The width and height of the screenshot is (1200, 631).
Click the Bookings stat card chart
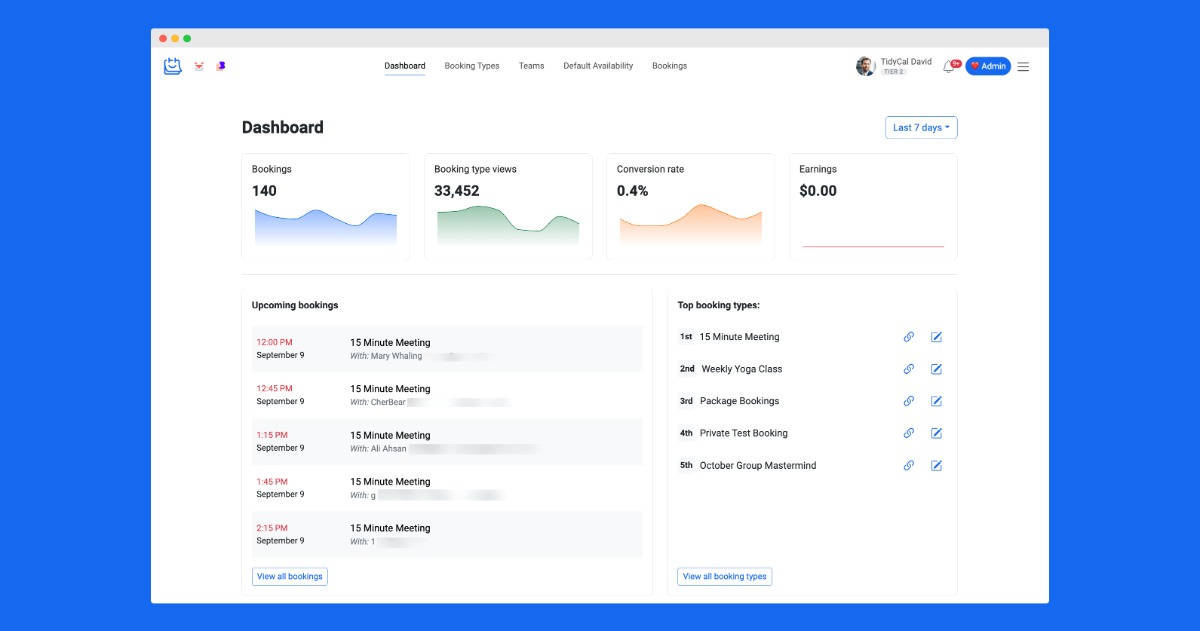click(326, 227)
